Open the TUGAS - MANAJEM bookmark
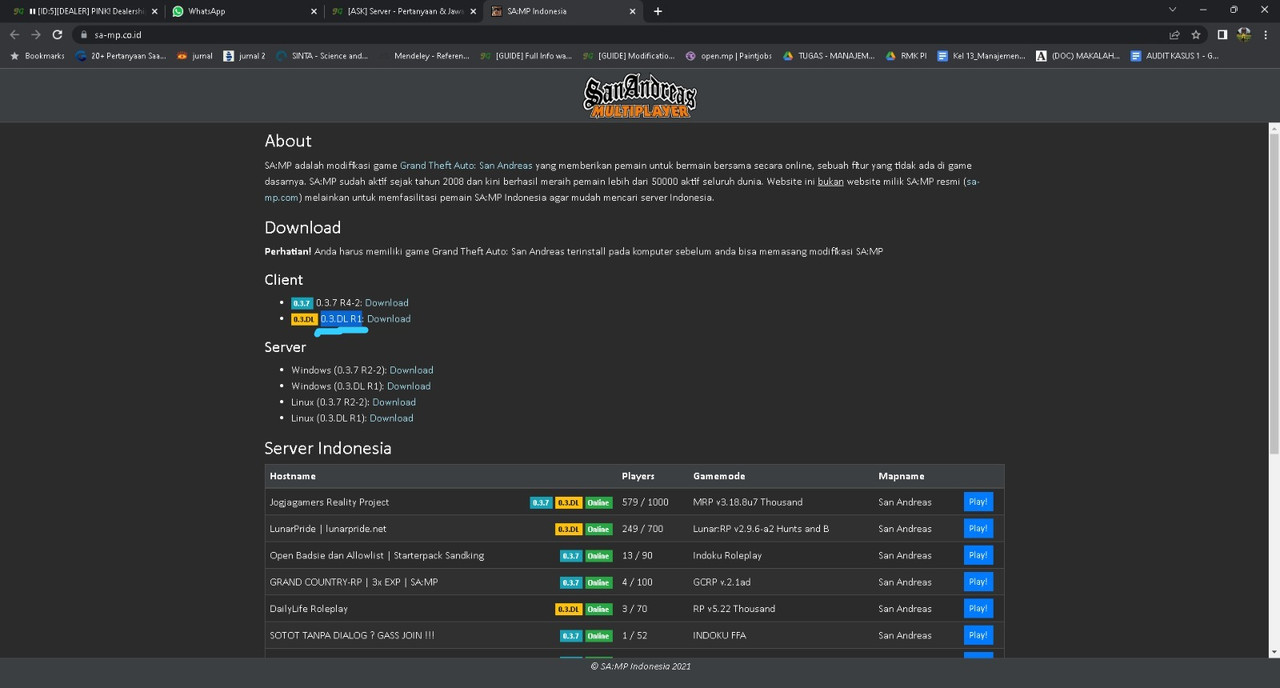The image size is (1280, 688). tap(828, 56)
